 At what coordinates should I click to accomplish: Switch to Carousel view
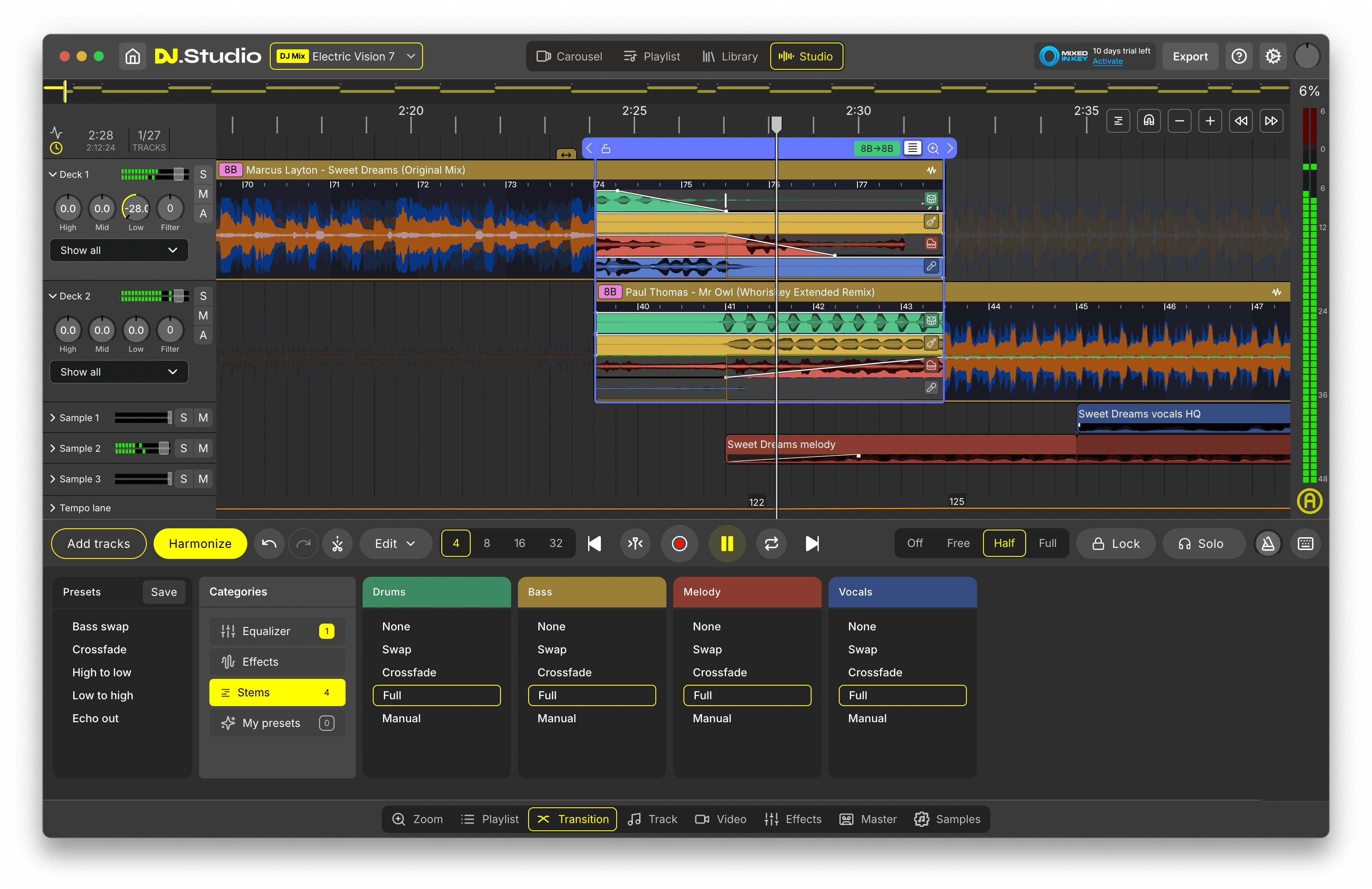569,57
